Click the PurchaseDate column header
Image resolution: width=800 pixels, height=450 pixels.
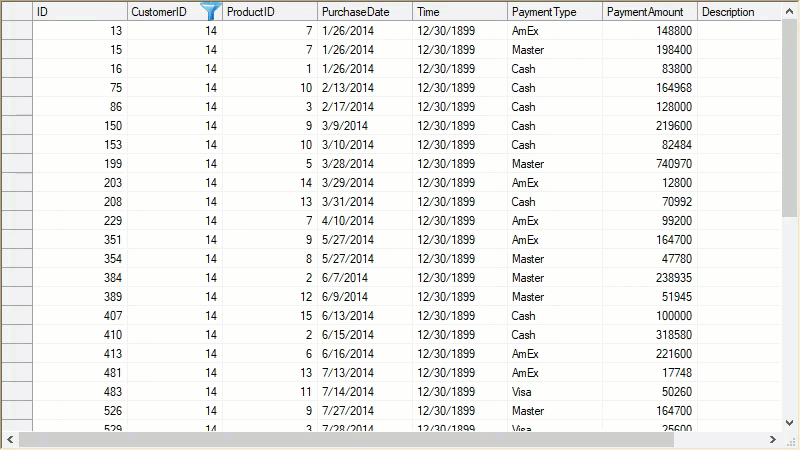tap(365, 12)
